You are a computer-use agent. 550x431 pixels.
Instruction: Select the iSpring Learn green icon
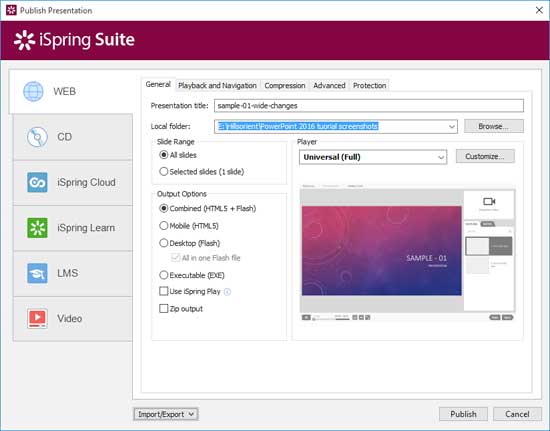(37, 228)
